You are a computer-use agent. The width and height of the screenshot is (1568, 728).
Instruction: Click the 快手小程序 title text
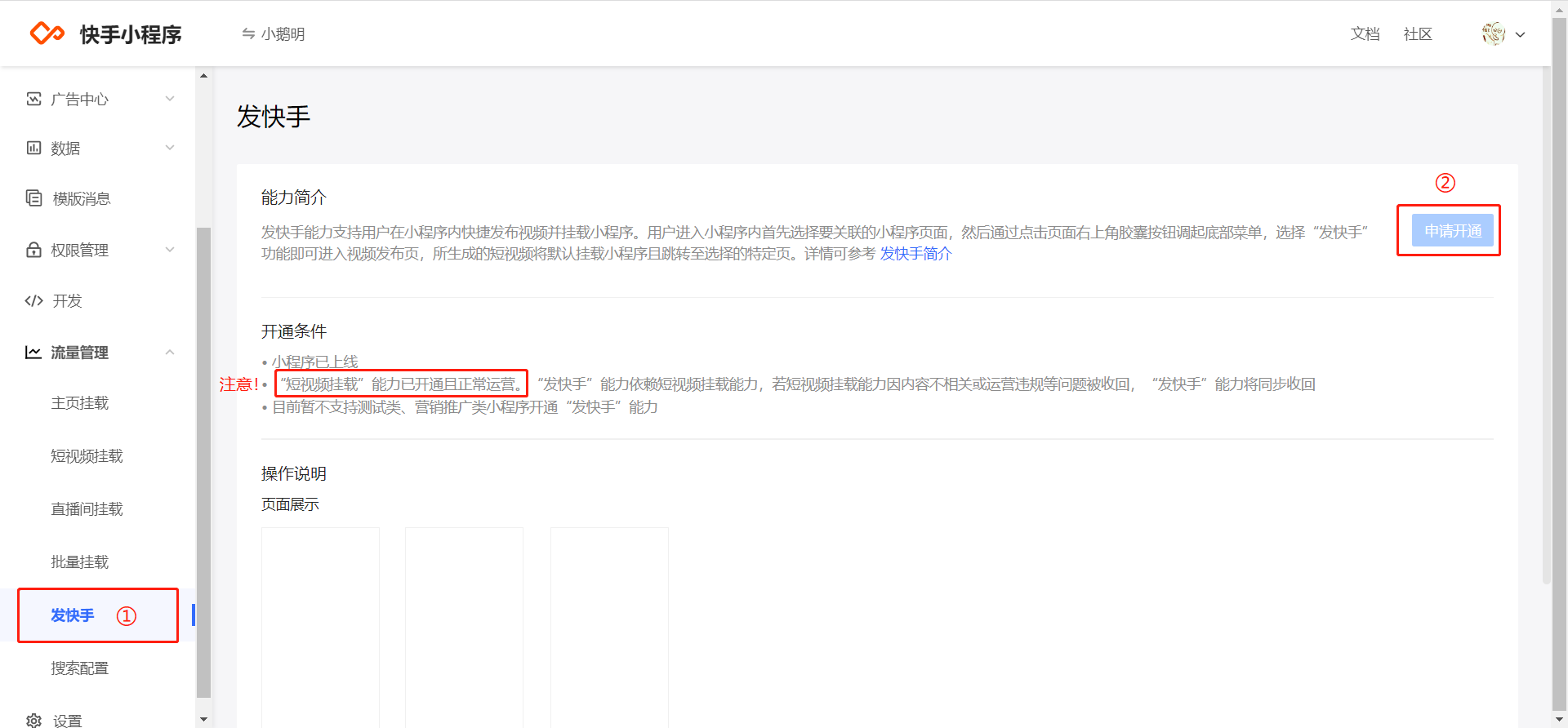pos(131,34)
